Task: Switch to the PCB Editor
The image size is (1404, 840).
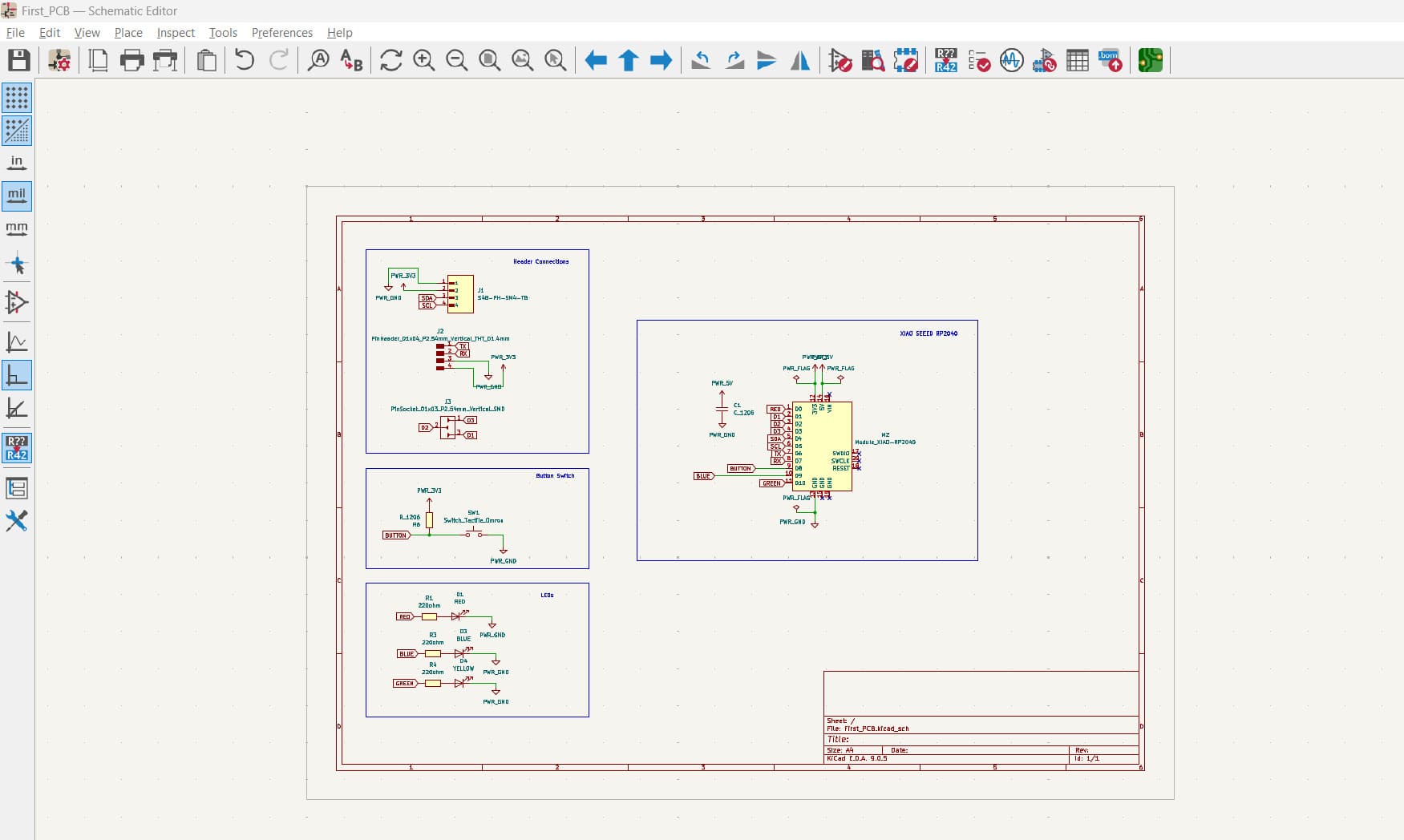Action: 1150,60
